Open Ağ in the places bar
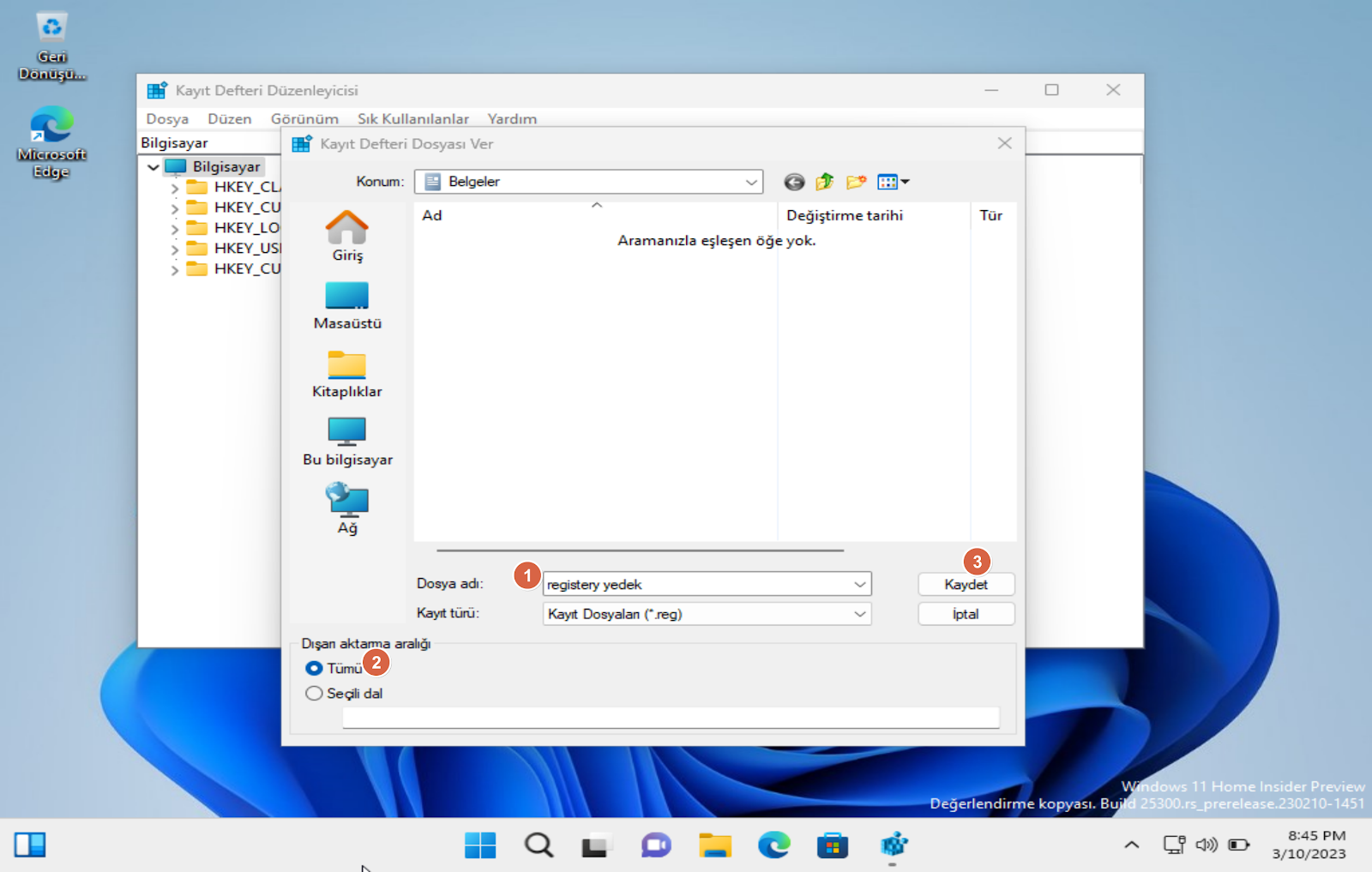1372x872 pixels. [x=347, y=509]
